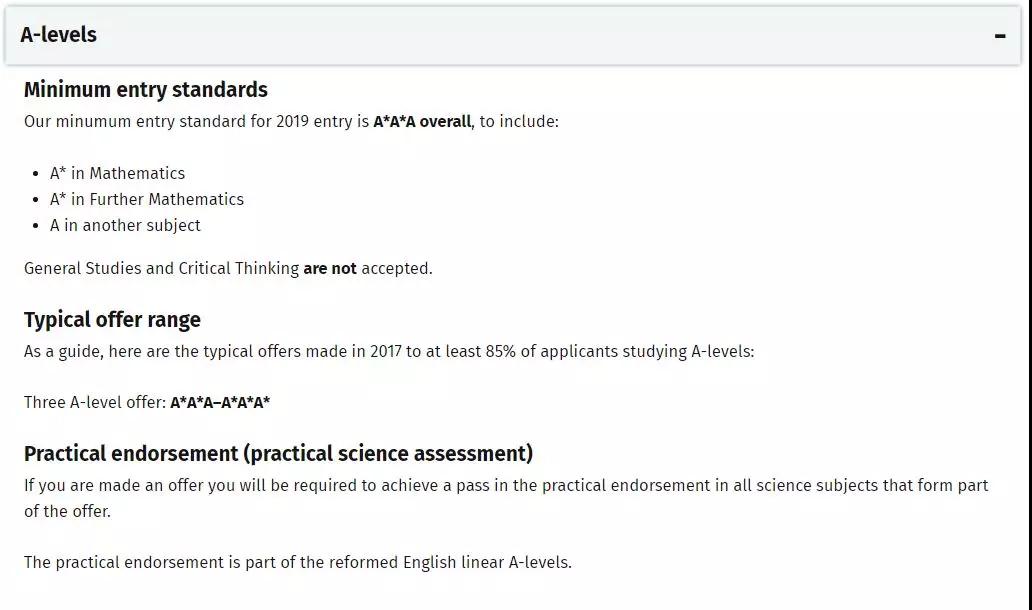Click the A*A*A–A*A*A* offer grades text
Image resolution: width=1032 pixels, height=610 pixels.
[x=220, y=402]
